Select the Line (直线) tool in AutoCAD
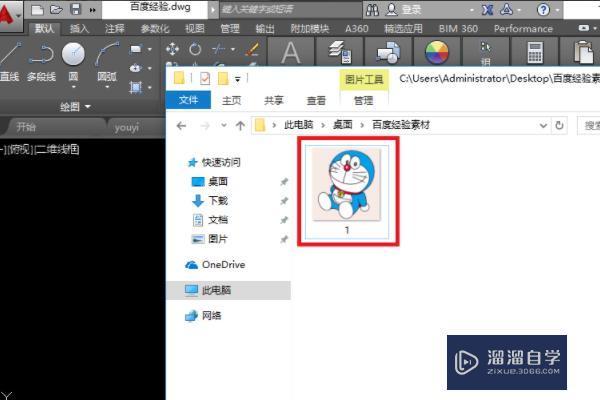The width and height of the screenshot is (600, 400). [x=10, y=61]
